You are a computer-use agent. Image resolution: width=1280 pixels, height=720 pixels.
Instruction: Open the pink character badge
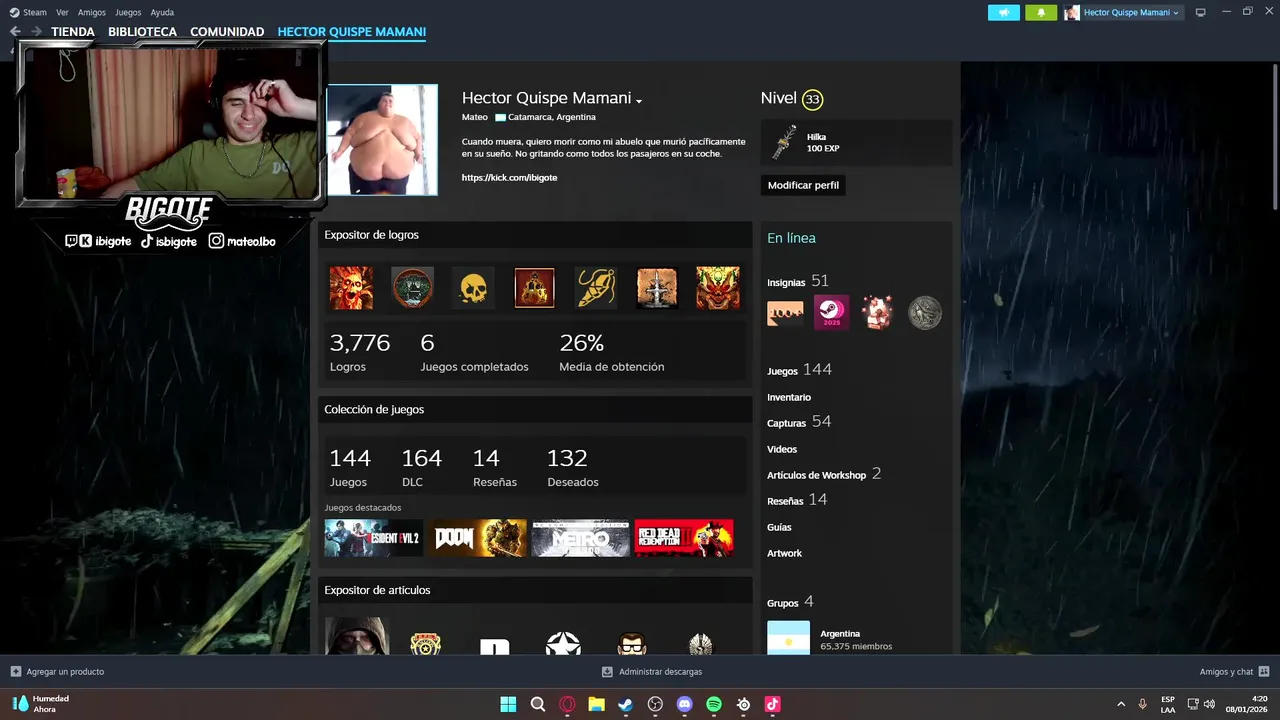(877, 313)
